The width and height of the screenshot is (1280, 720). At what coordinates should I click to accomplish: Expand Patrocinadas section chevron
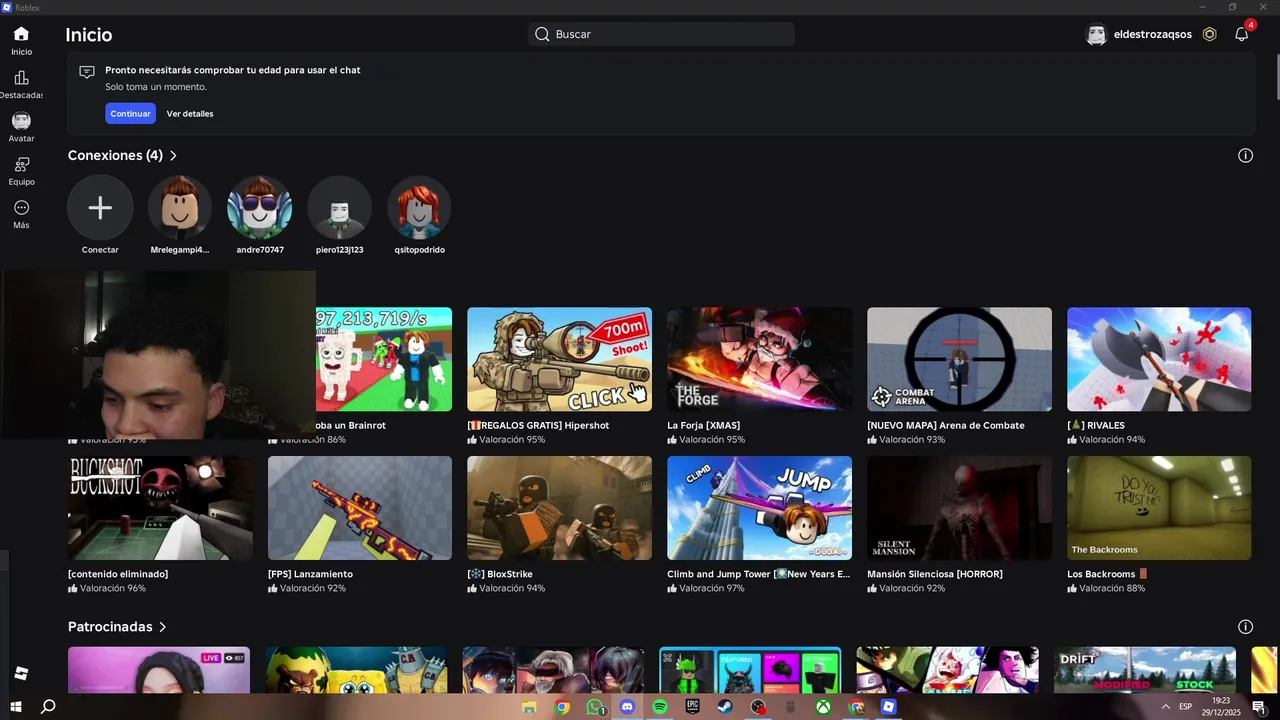click(162, 627)
